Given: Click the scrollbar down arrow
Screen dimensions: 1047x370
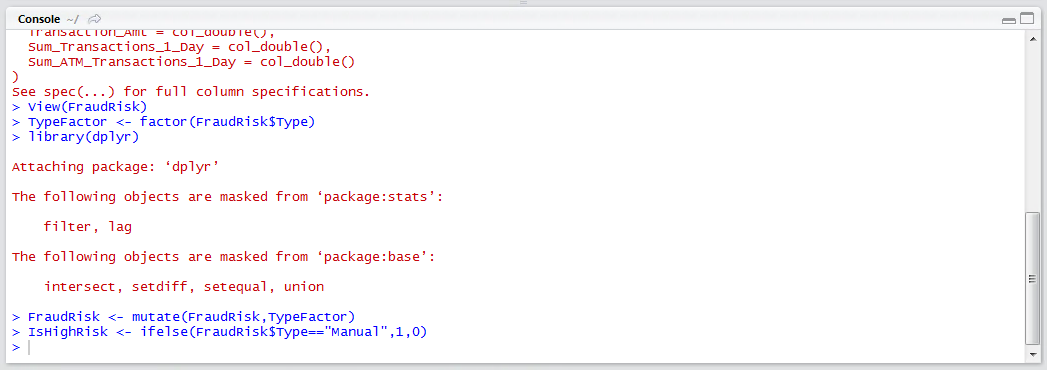Looking at the screenshot, I should point(1032,355).
